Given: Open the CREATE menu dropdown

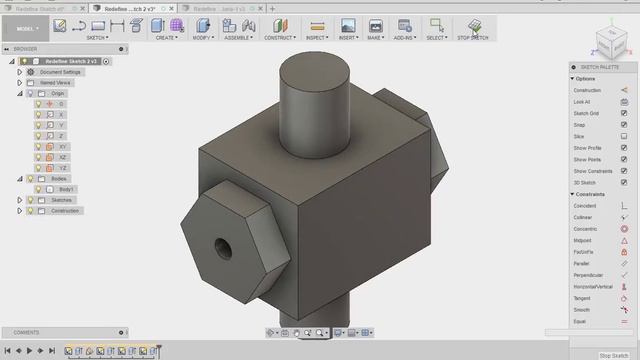Looking at the screenshot, I should pyautogui.click(x=167, y=38).
